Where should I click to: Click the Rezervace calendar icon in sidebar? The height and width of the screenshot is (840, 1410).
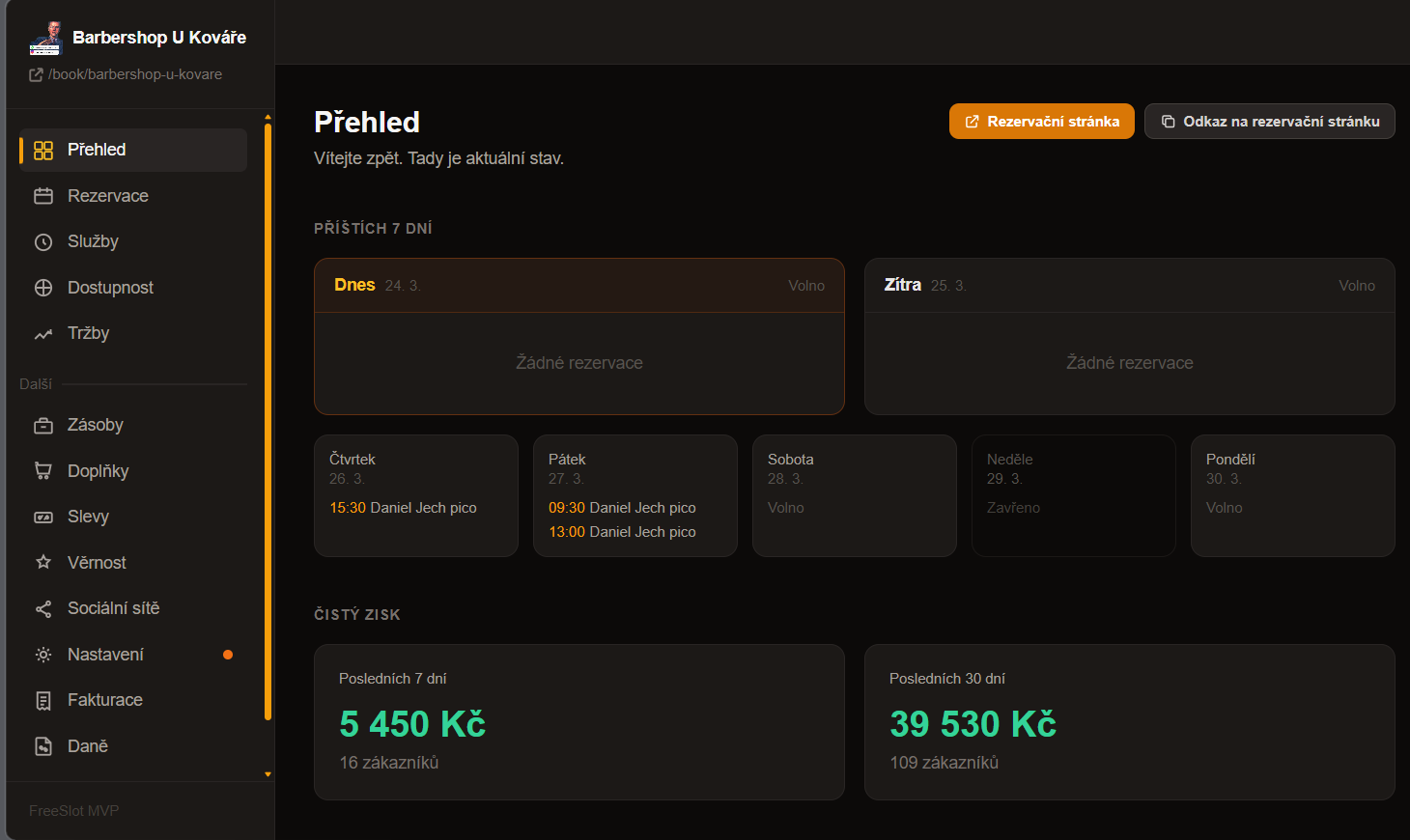pos(43,196)
